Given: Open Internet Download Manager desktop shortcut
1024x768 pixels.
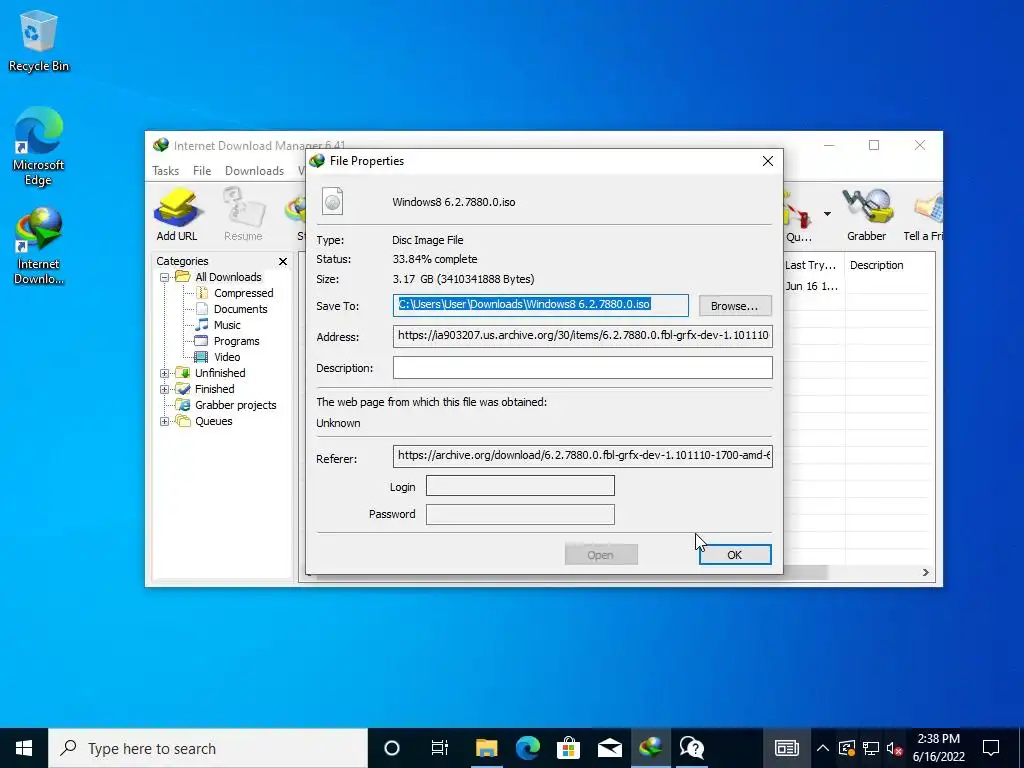Looking at the screenshot, I should coord(39,246).
